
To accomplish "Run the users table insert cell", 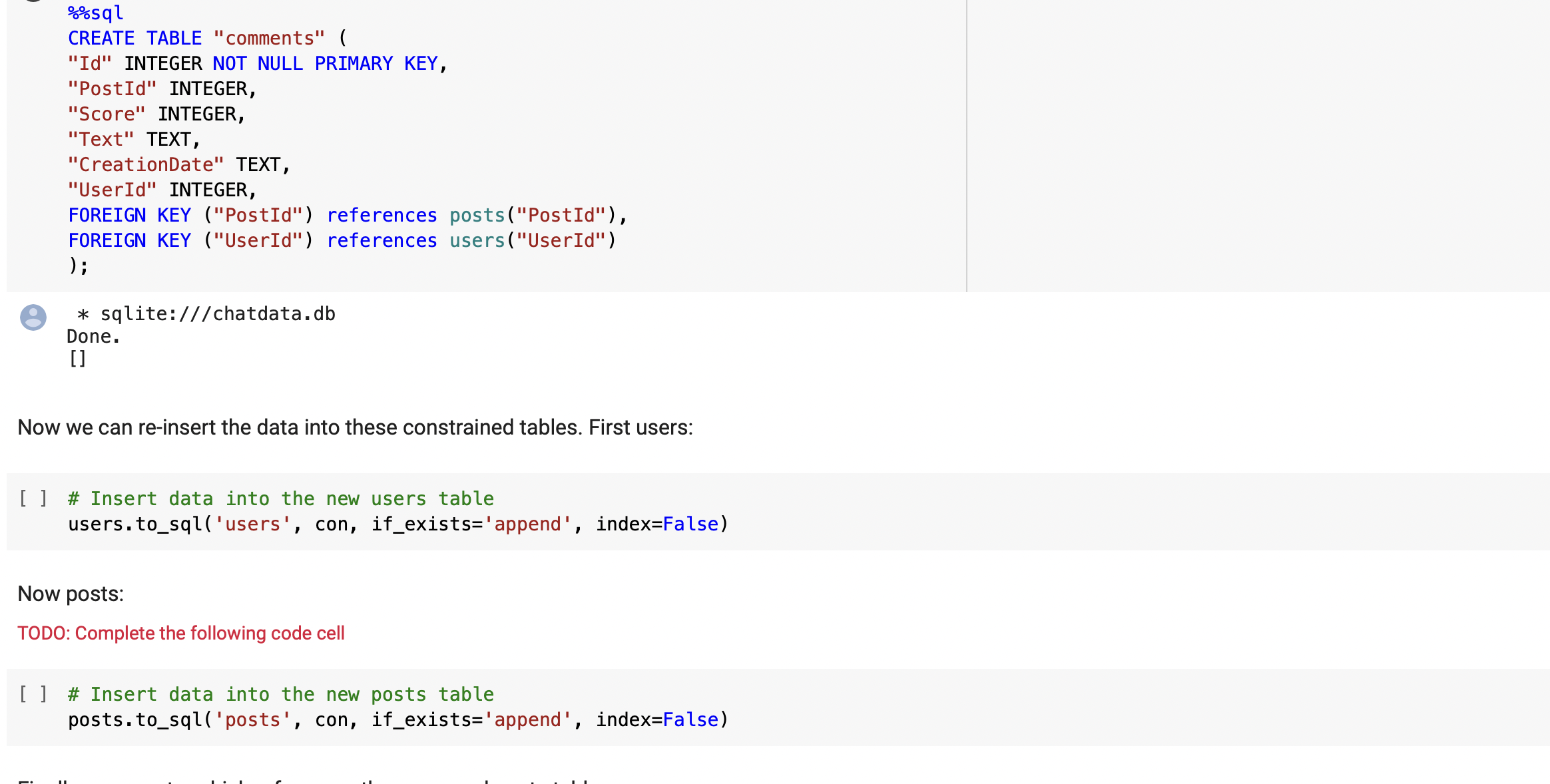I will coord(33,498).
